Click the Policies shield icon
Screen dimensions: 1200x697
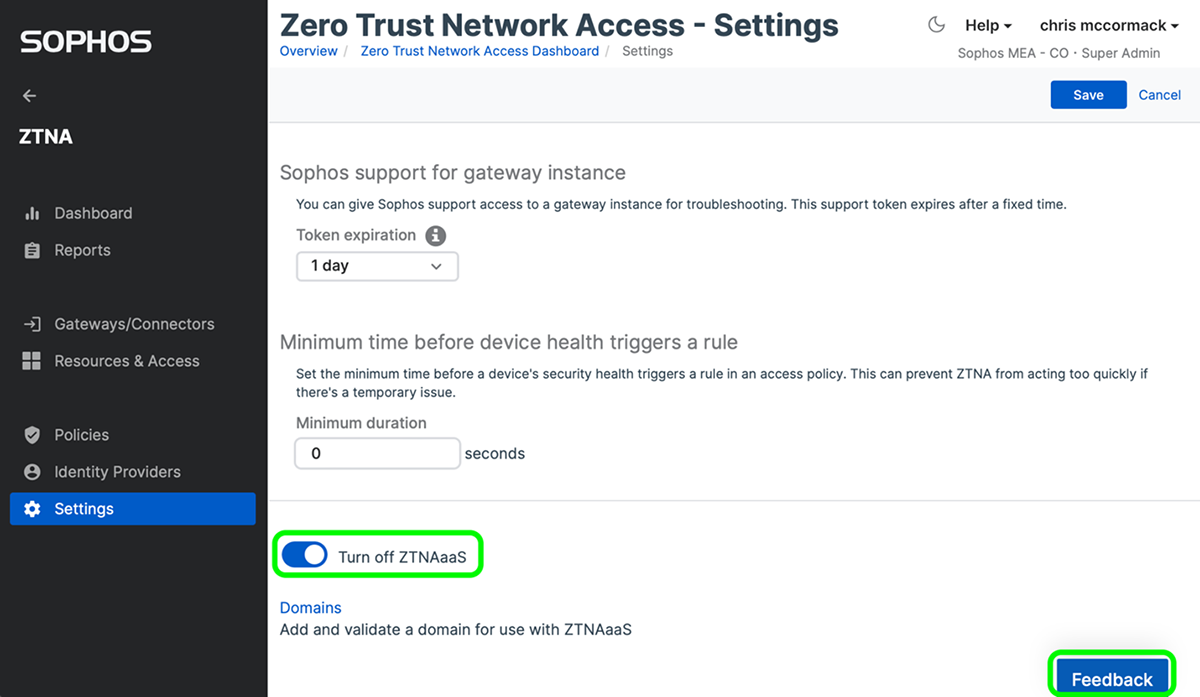[32, 435]
